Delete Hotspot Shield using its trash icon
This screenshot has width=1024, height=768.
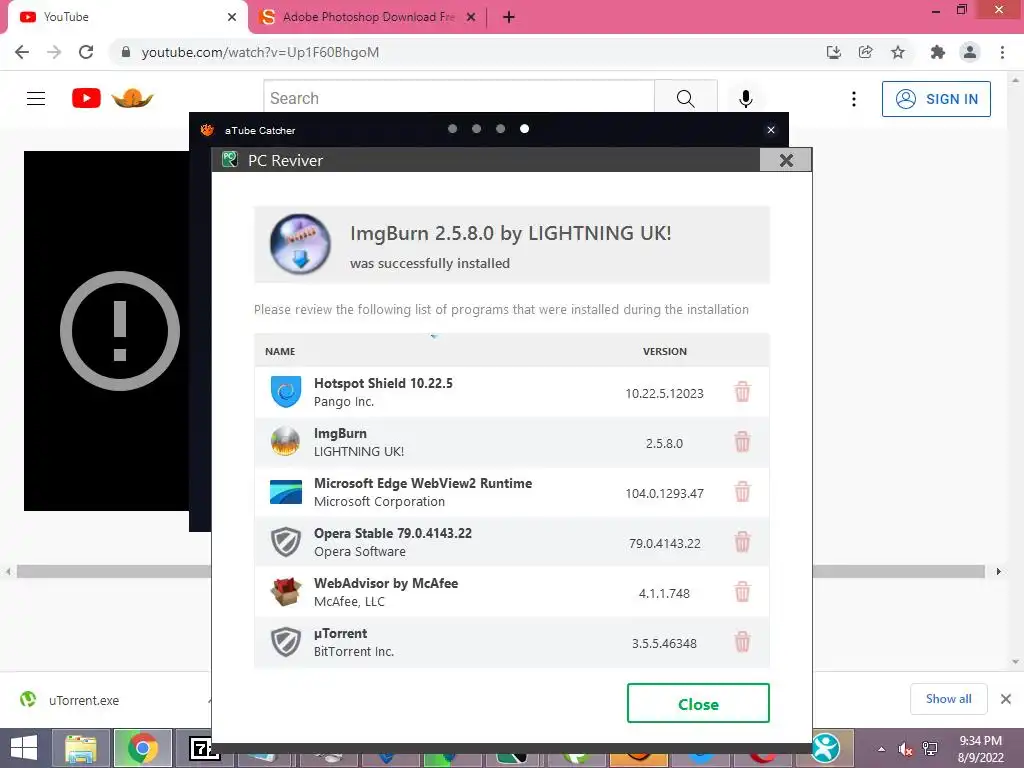742,392
